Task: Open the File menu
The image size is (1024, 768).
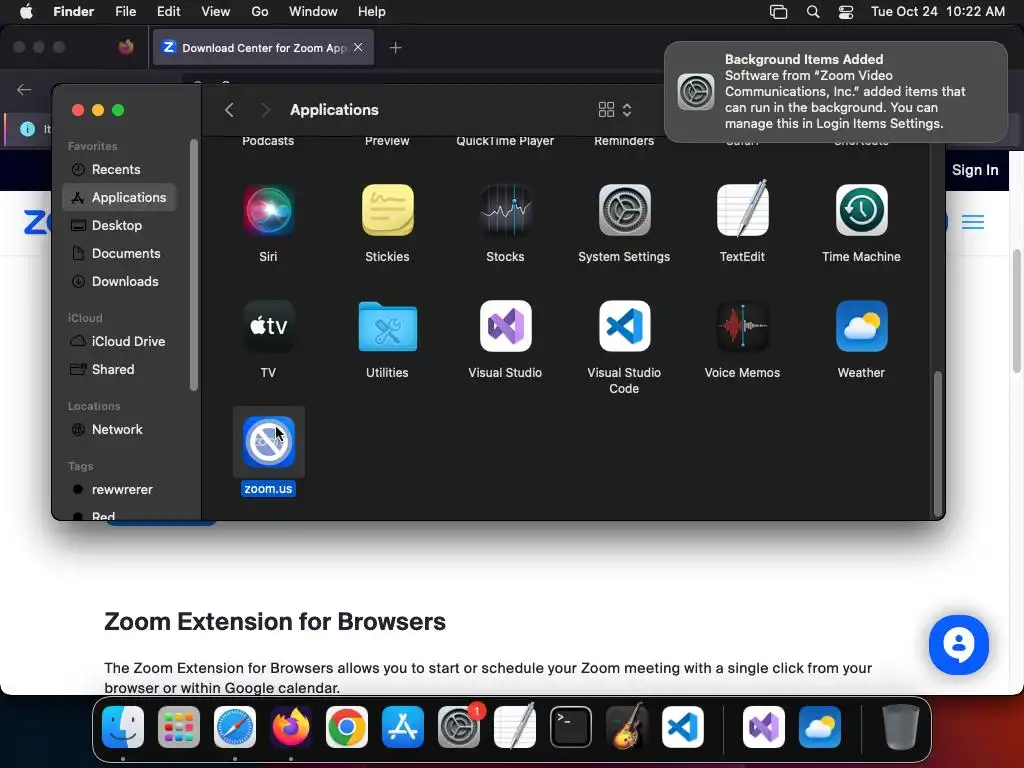Action: pyautogui.click(x=125, y=12)
